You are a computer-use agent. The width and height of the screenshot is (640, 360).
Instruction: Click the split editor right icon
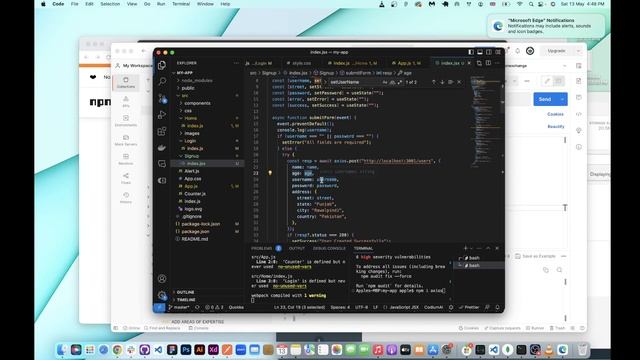click(x=488, y=63)
